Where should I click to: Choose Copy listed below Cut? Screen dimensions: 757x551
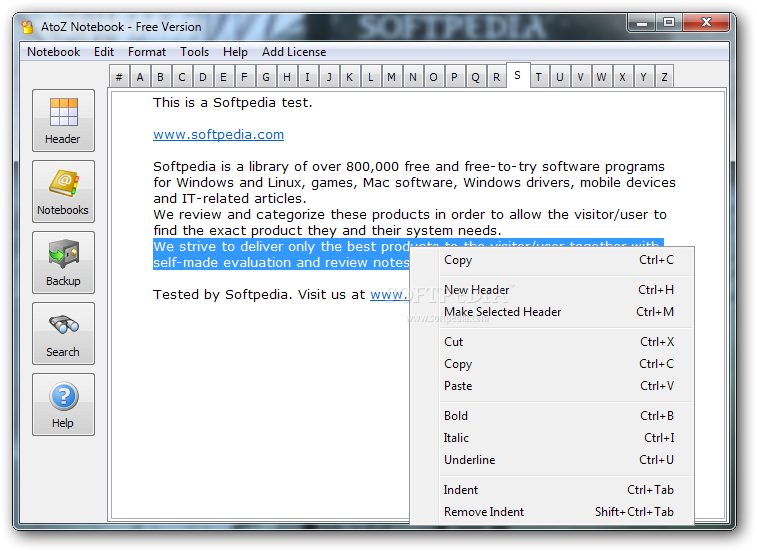(x=552, y=364)
